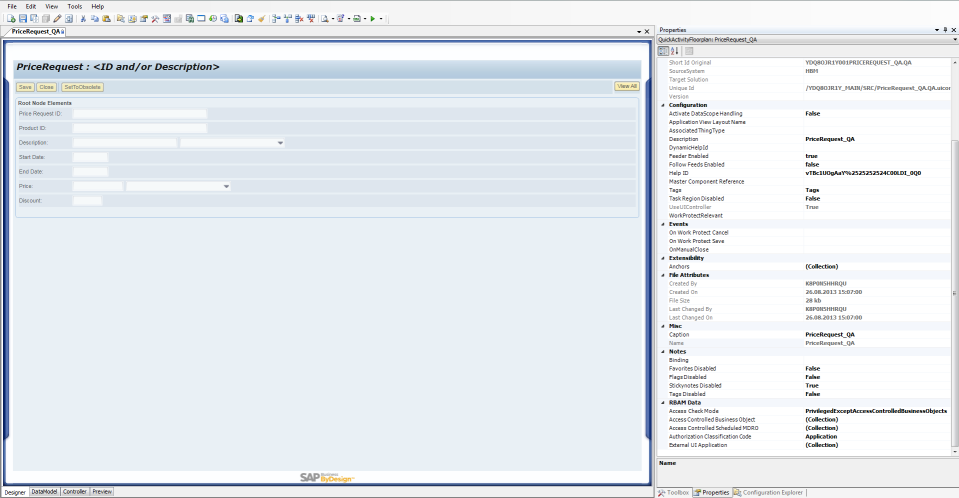Collapse the RBAM Data property group
959x498 pixels.
[663, 403]
